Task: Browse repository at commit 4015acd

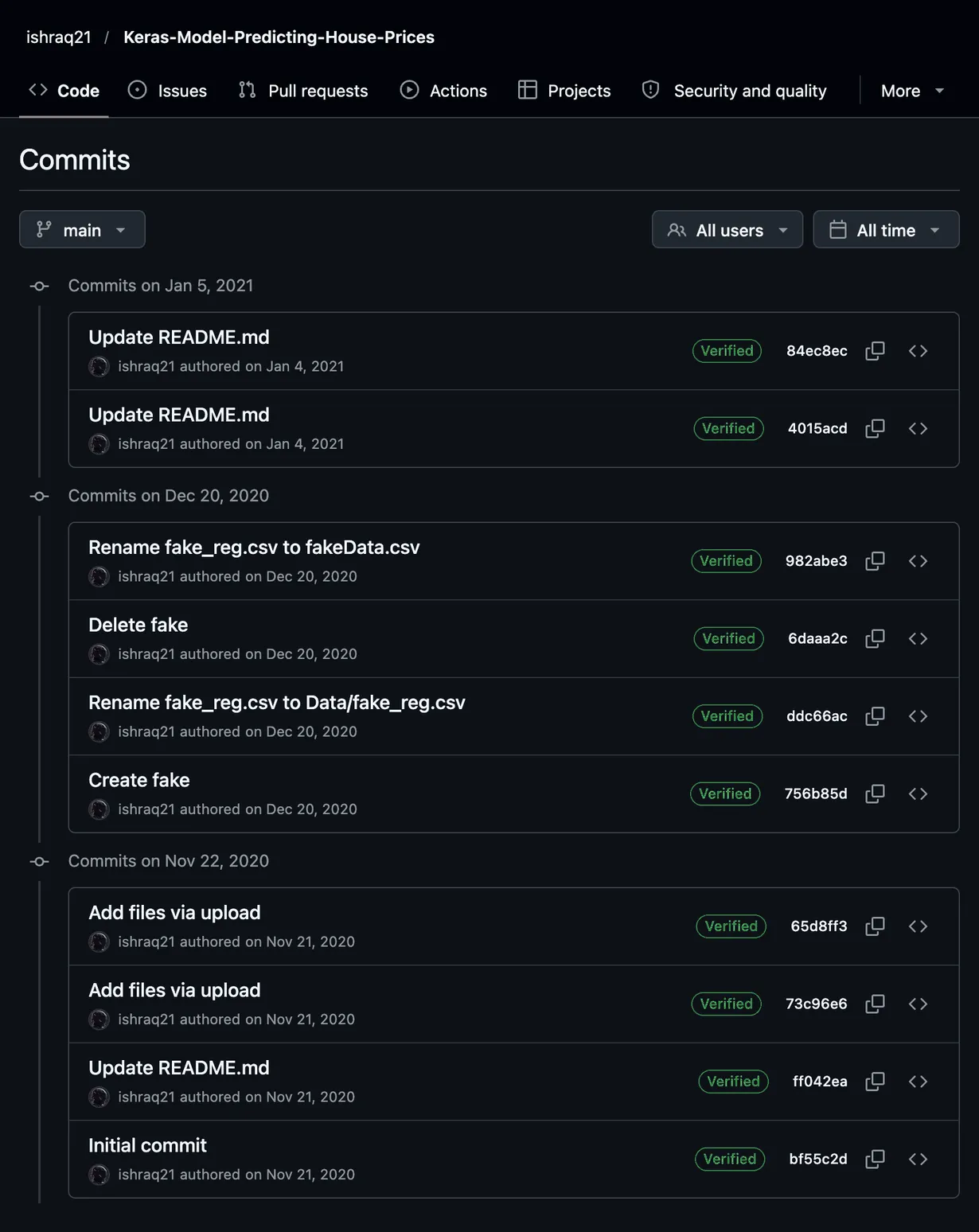Action: coord(918,428)
